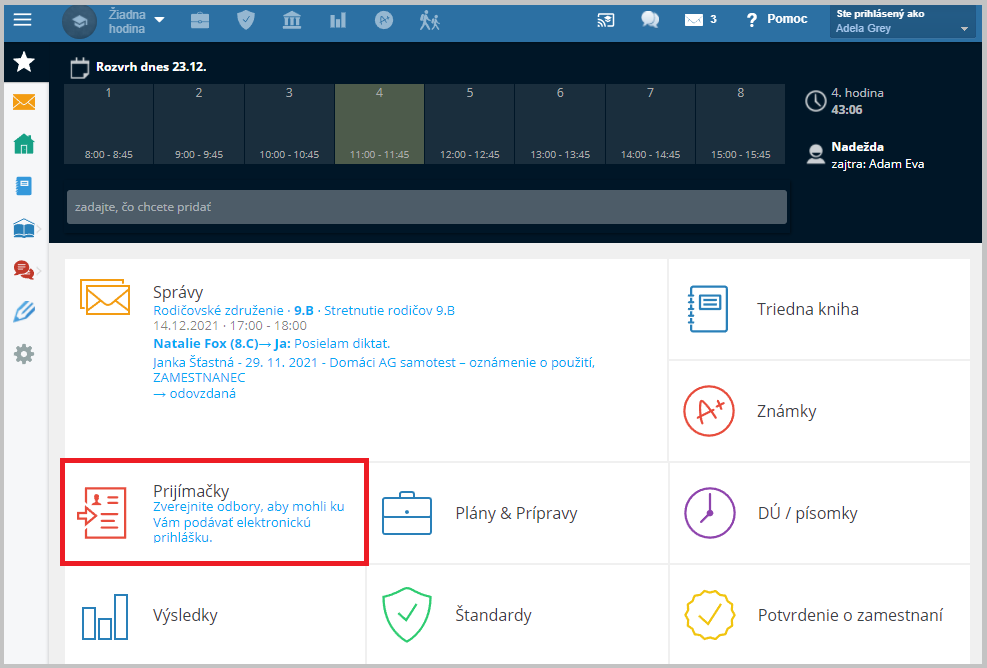Viewport: 987px width, 668px height.
Task: Select timetable period 6 at 13:00 - 13:45
Action: pos(560,124)
